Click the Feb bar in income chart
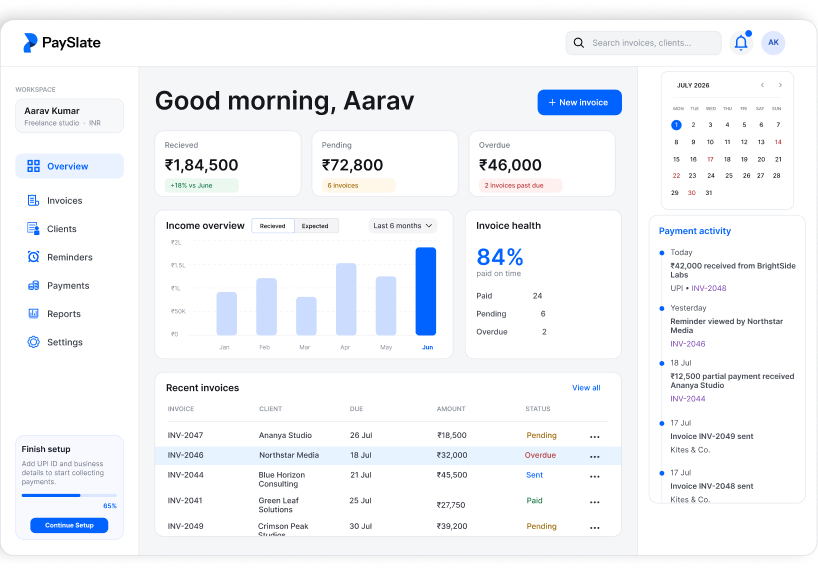 266,307
